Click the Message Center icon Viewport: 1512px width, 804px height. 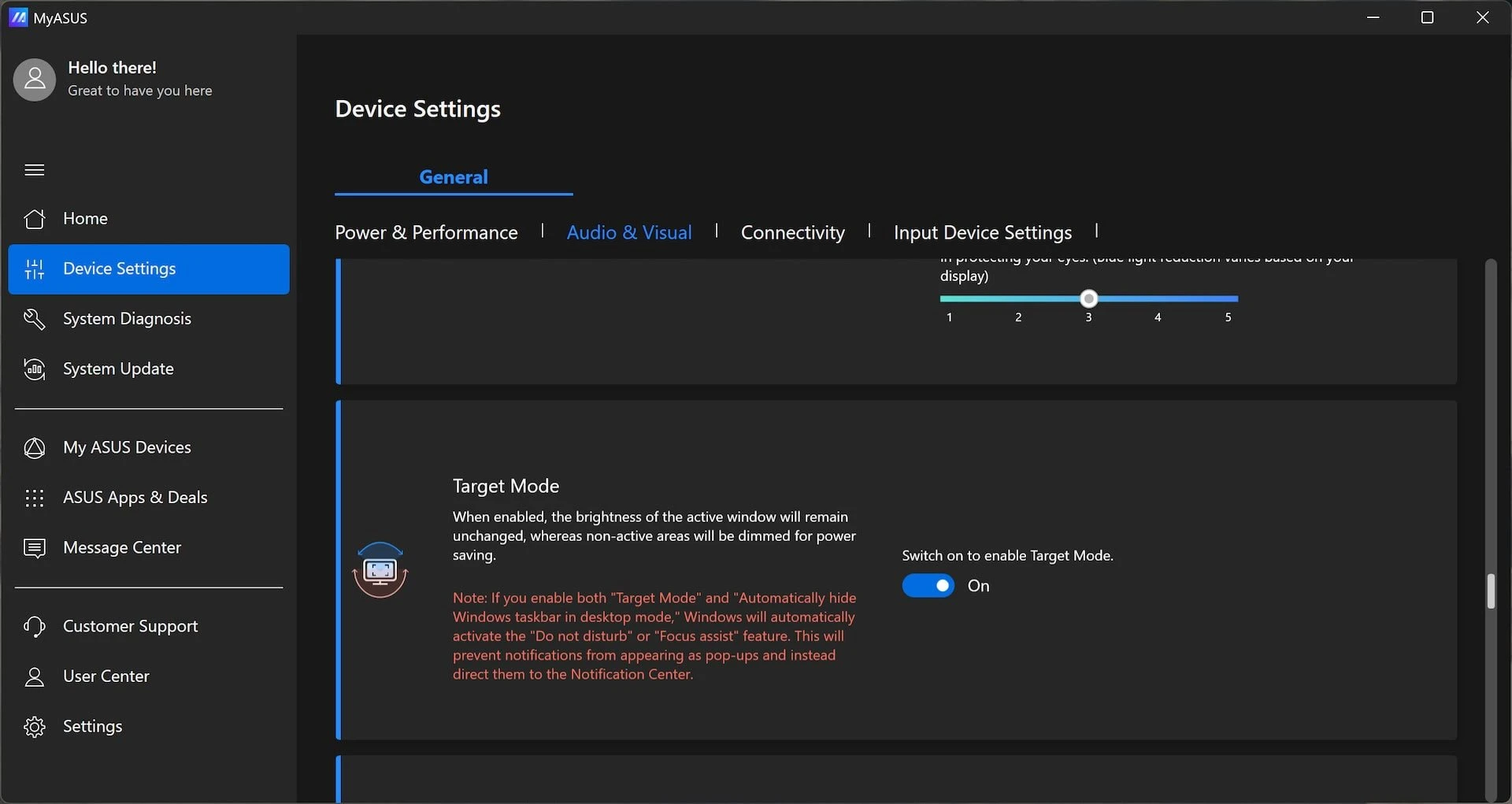(35, 547)
